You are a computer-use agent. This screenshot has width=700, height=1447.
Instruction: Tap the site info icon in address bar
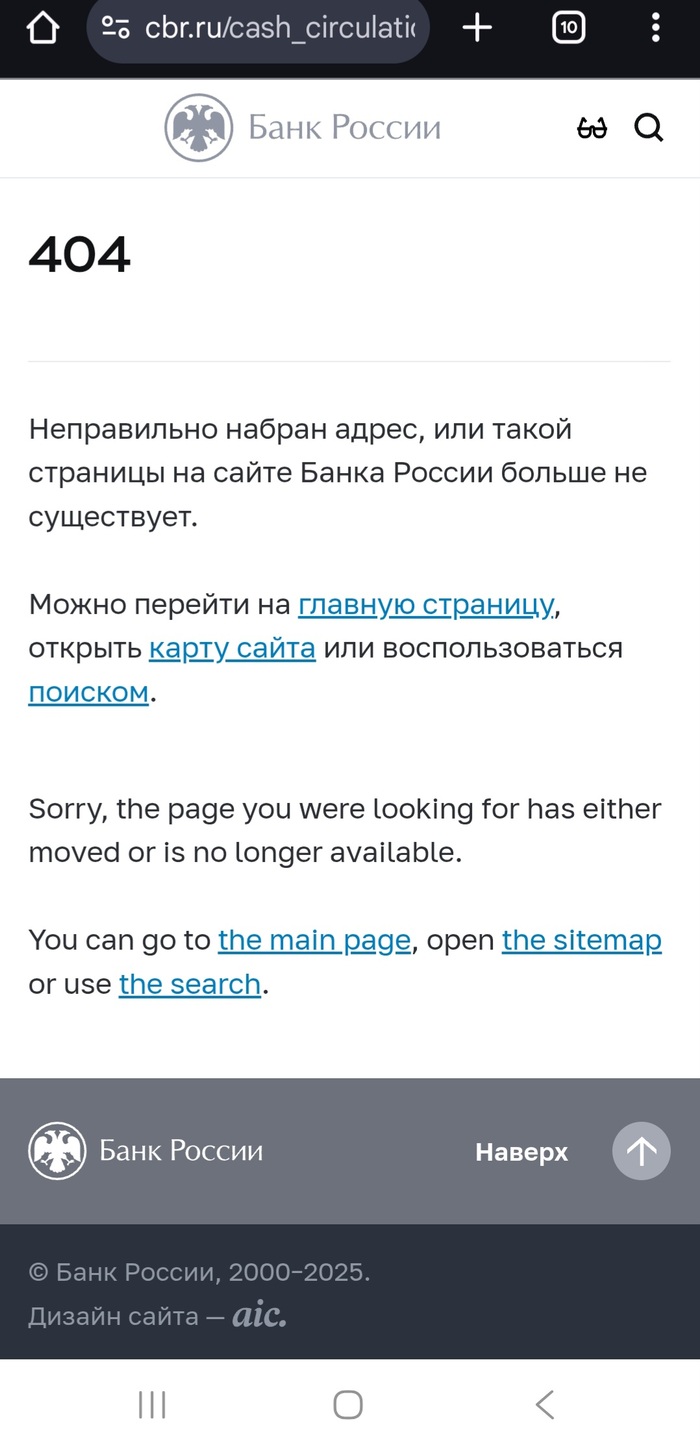(116, 29)
